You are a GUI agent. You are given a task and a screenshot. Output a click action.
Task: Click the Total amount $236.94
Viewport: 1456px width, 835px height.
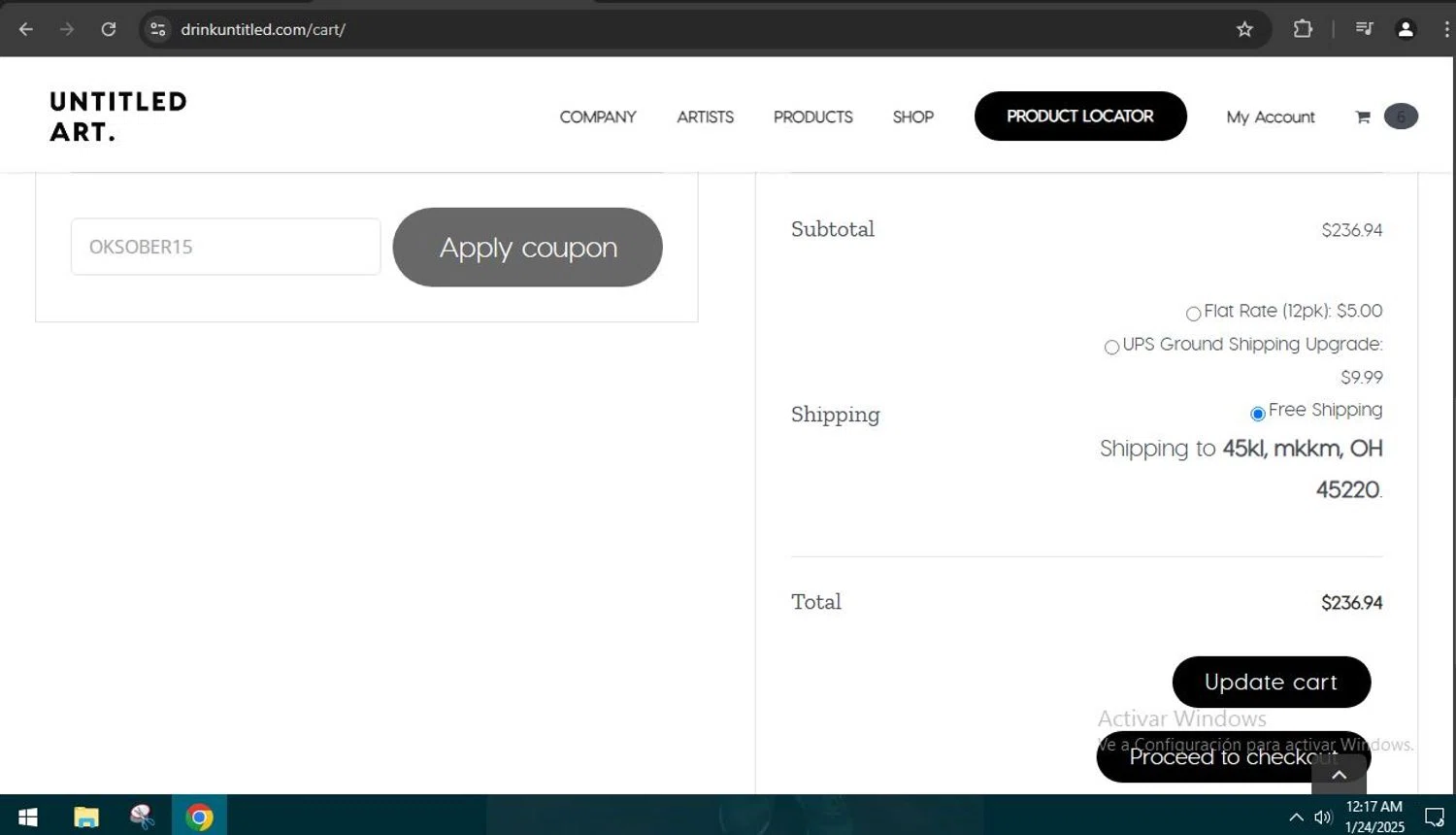coord(1352,603)
